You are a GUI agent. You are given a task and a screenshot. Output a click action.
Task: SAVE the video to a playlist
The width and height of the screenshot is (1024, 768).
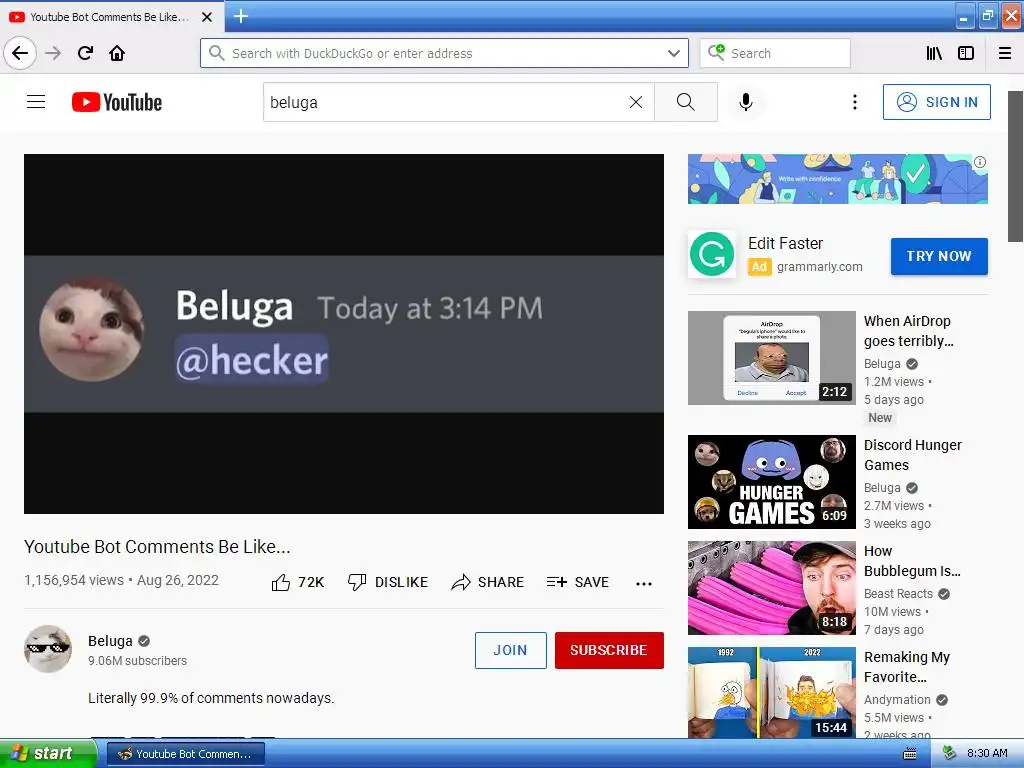coord(578,582)
